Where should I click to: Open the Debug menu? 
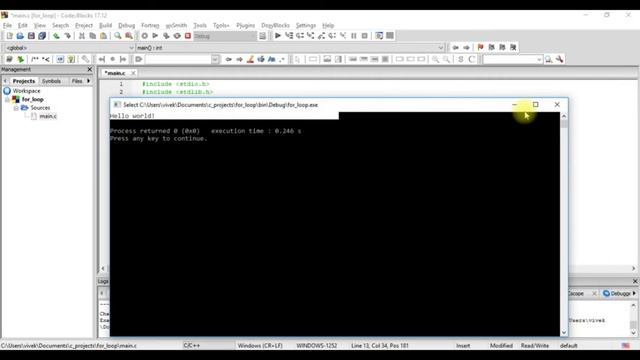[127, 25]
